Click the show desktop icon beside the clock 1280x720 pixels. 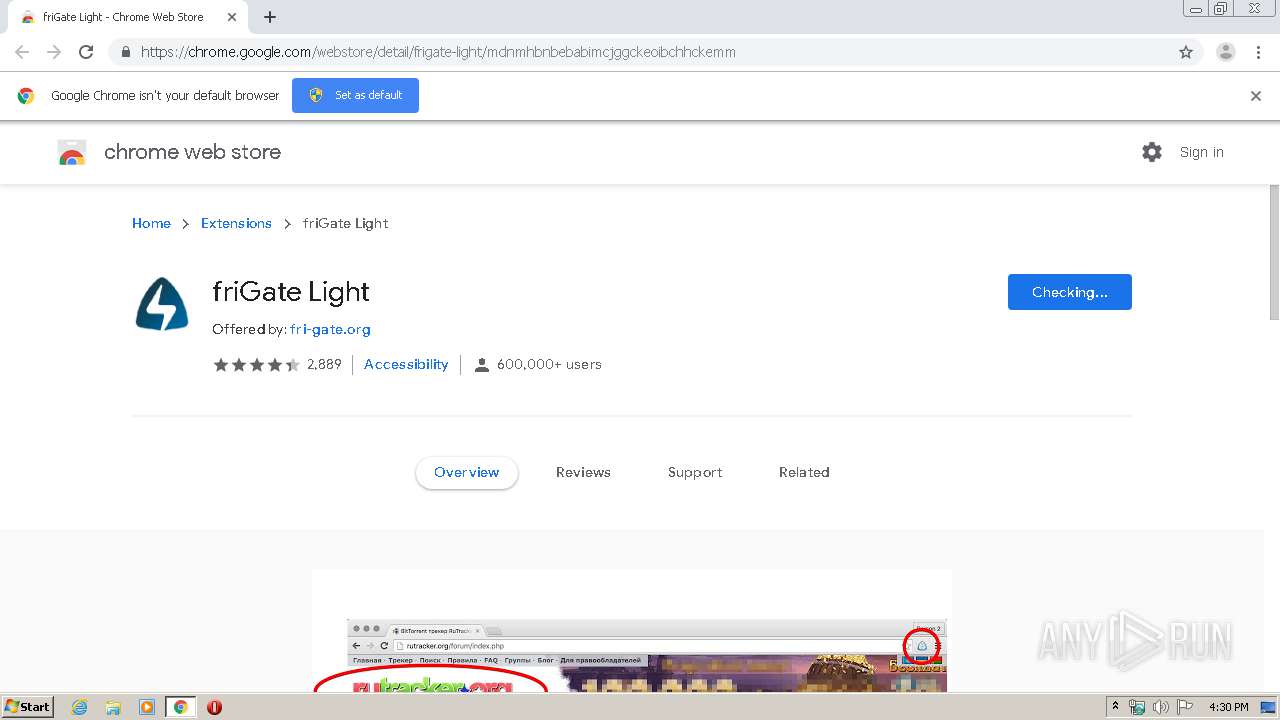tap(1269, 707)
